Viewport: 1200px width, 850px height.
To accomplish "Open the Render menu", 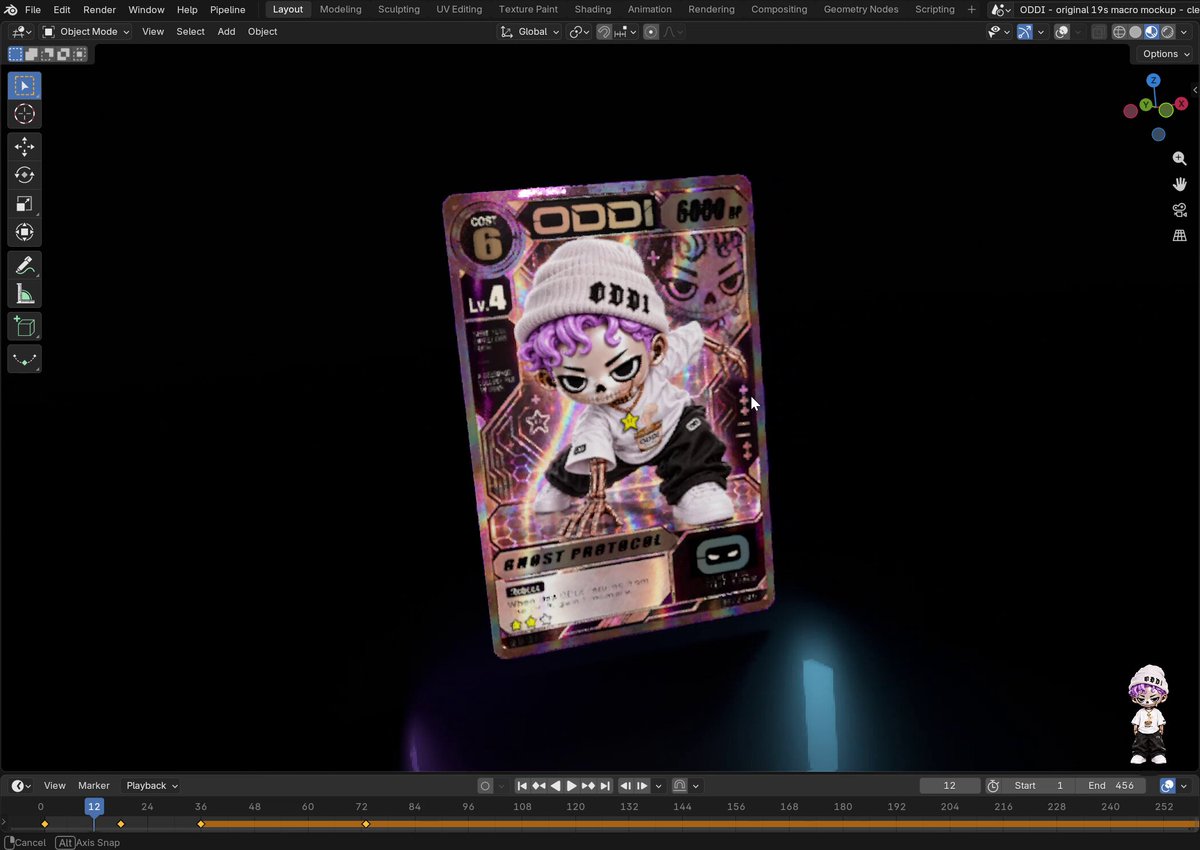I will point(99,9).
